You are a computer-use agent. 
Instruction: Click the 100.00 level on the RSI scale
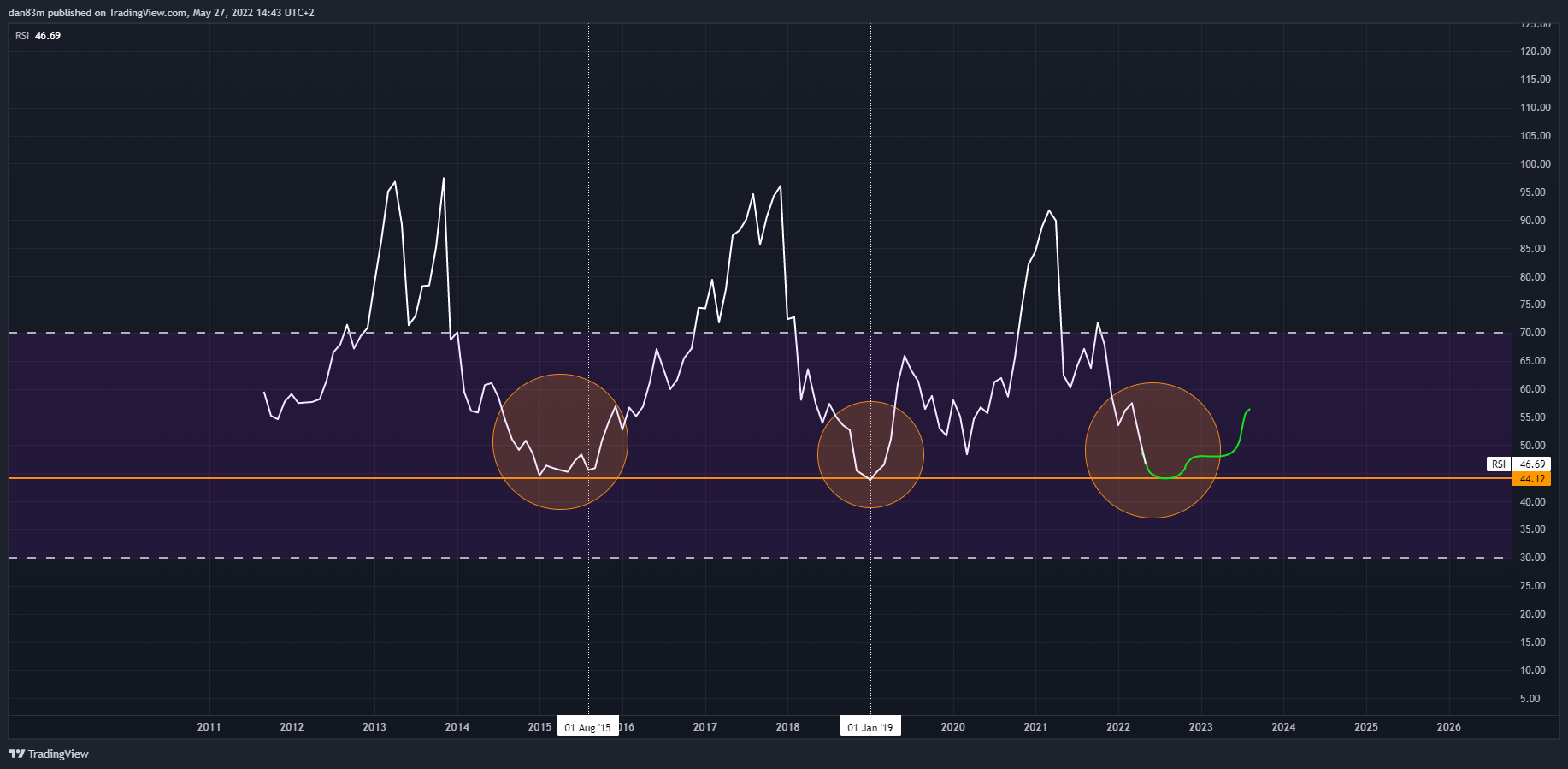coord(1536,164)
